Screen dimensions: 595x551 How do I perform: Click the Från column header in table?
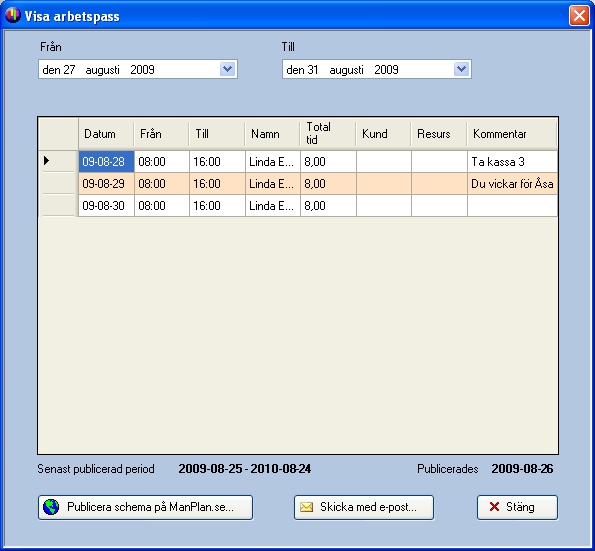pyautogui.click(x=162, y=134)
